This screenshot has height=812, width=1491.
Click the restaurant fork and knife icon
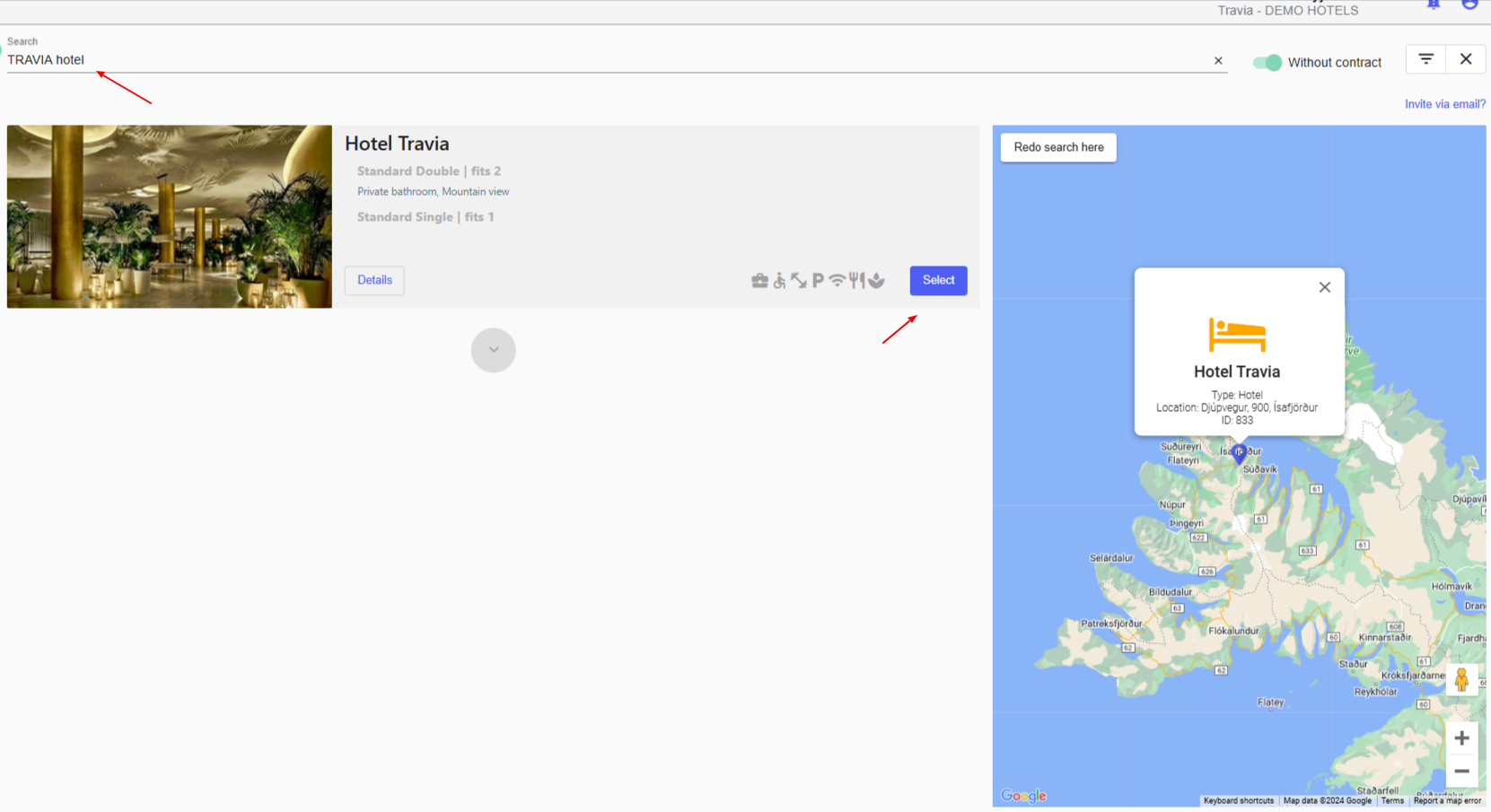point(857,281)
